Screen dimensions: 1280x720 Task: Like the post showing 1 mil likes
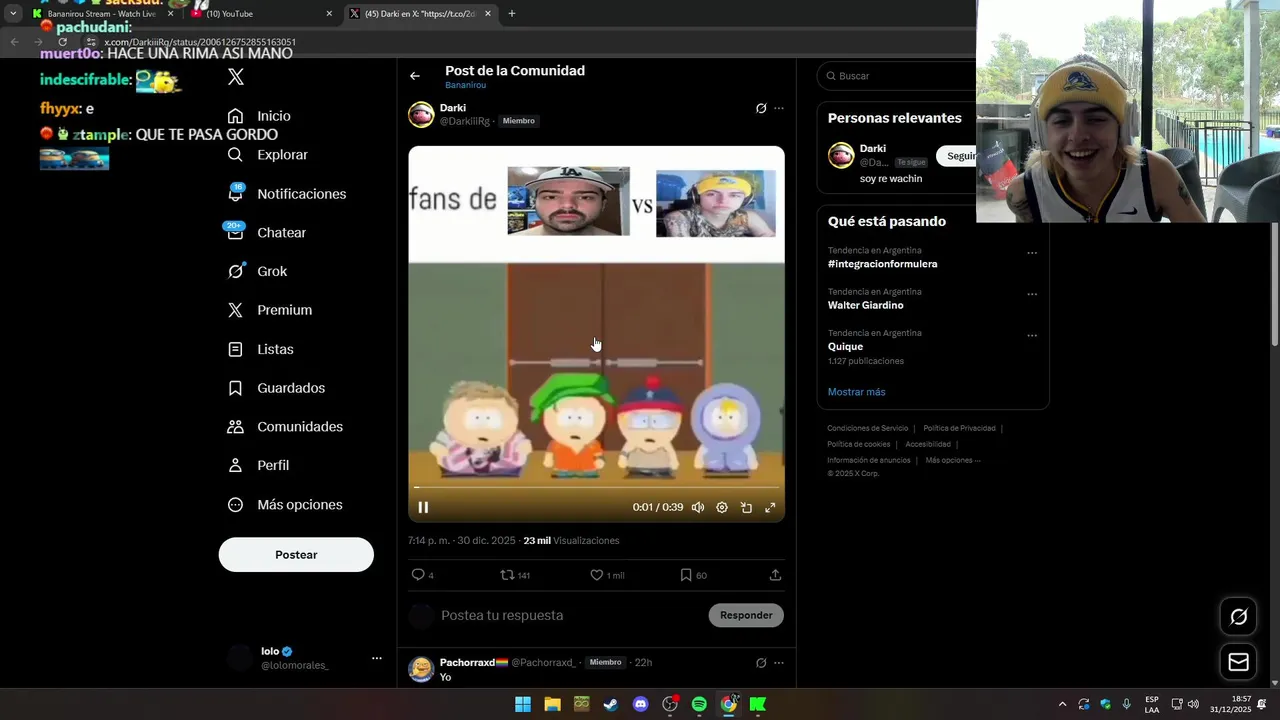[607, 575]
